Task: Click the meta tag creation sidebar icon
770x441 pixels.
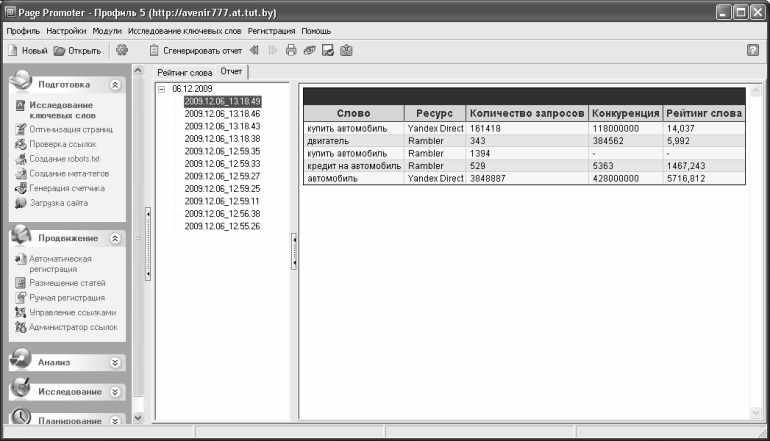Action: point(20,173)
